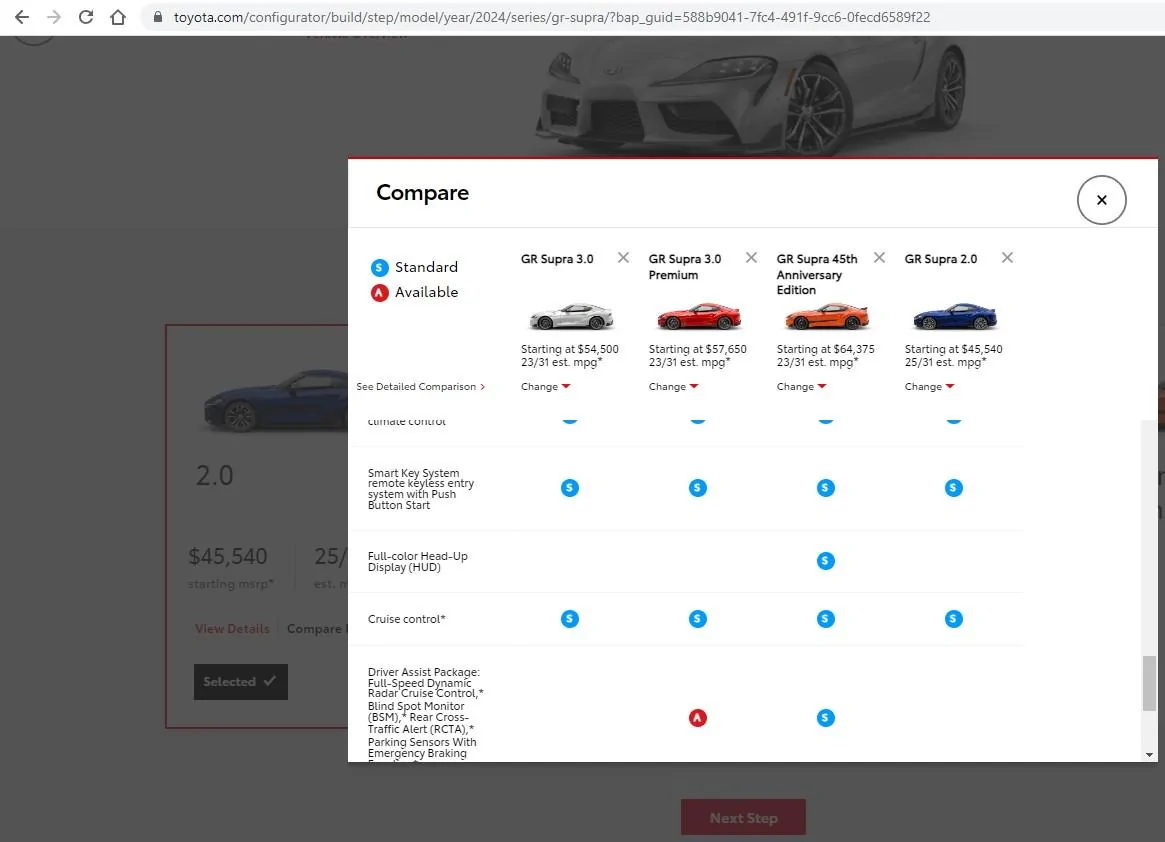Click Smart Key standard icon for GR Supra 2.0
The width and height of the screenshot is (1165, 842).
click(x=953, y=488)
